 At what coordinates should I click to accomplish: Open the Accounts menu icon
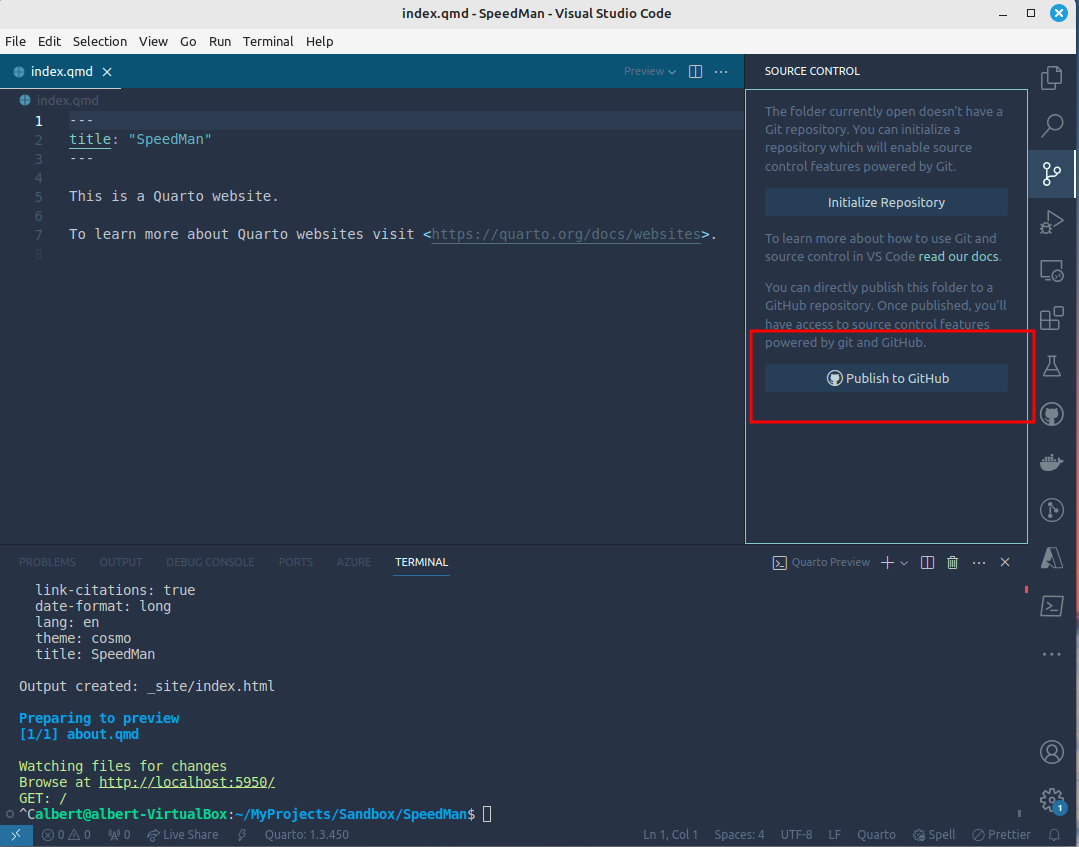point(1051,752)
